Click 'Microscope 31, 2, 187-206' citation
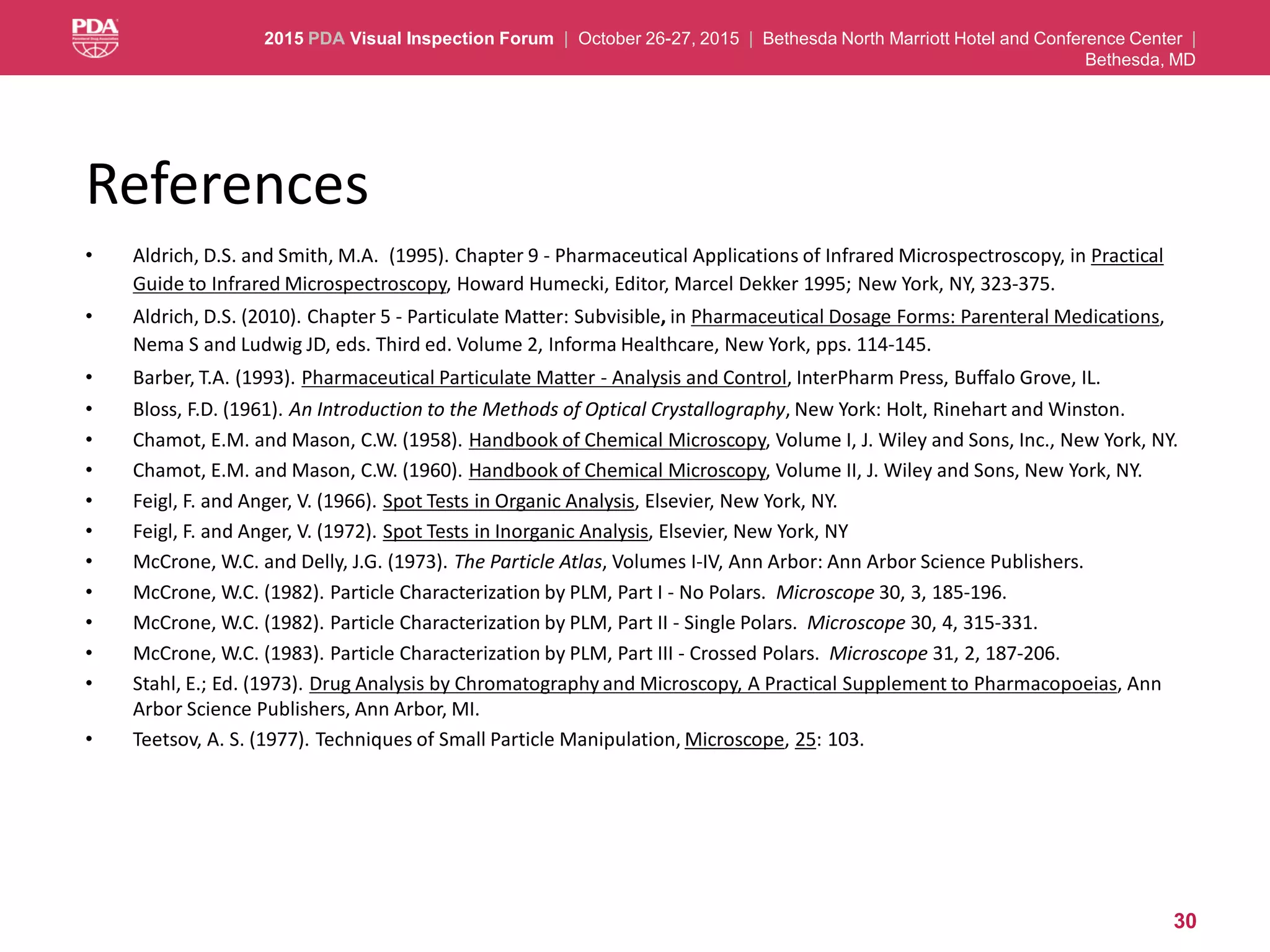 (x=944, y=653)
